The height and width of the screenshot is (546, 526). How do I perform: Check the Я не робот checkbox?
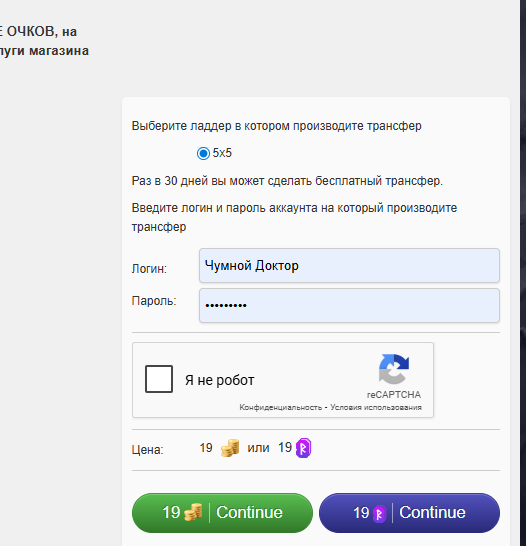pyautogui.click(x=159, y=379)
